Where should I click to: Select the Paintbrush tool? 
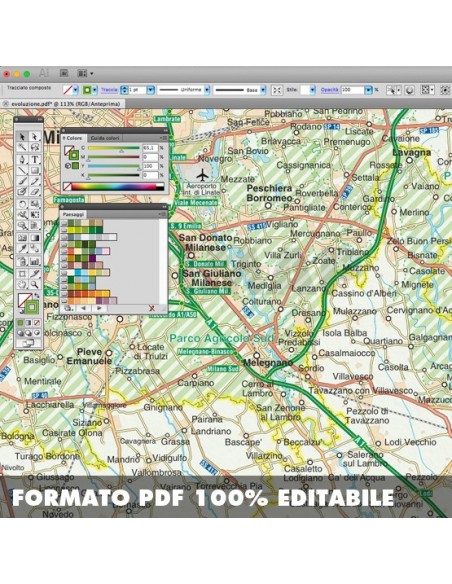click(x=22, y=181)
